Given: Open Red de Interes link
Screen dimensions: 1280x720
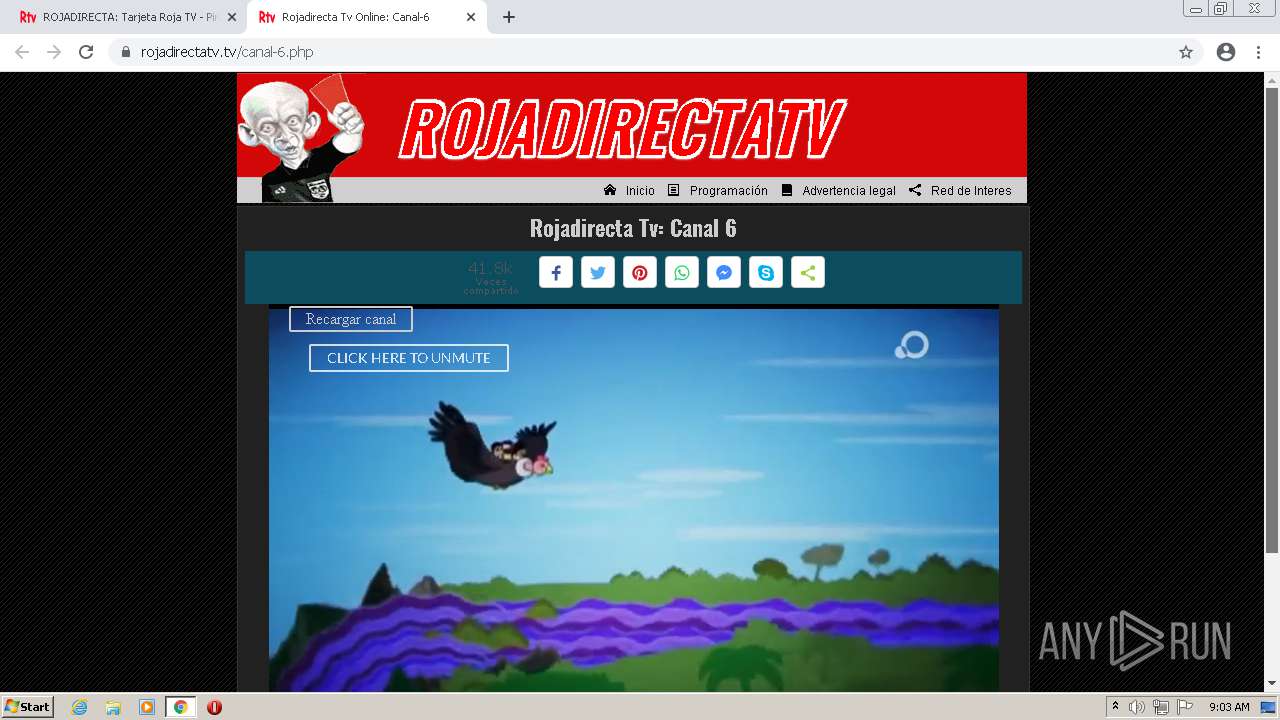Looking at the screenshot, I should (960, 190).
